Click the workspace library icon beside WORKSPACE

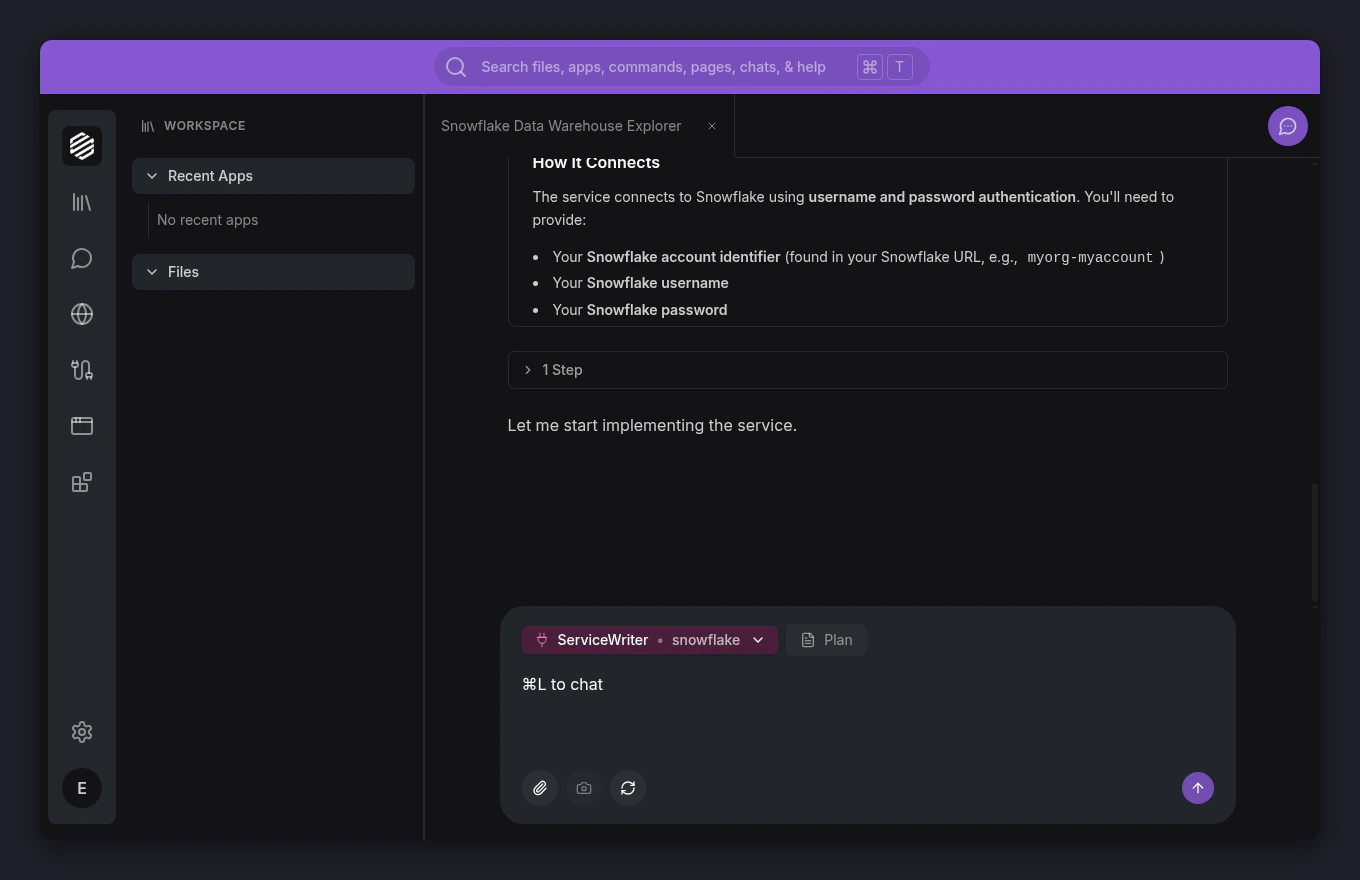148,126
